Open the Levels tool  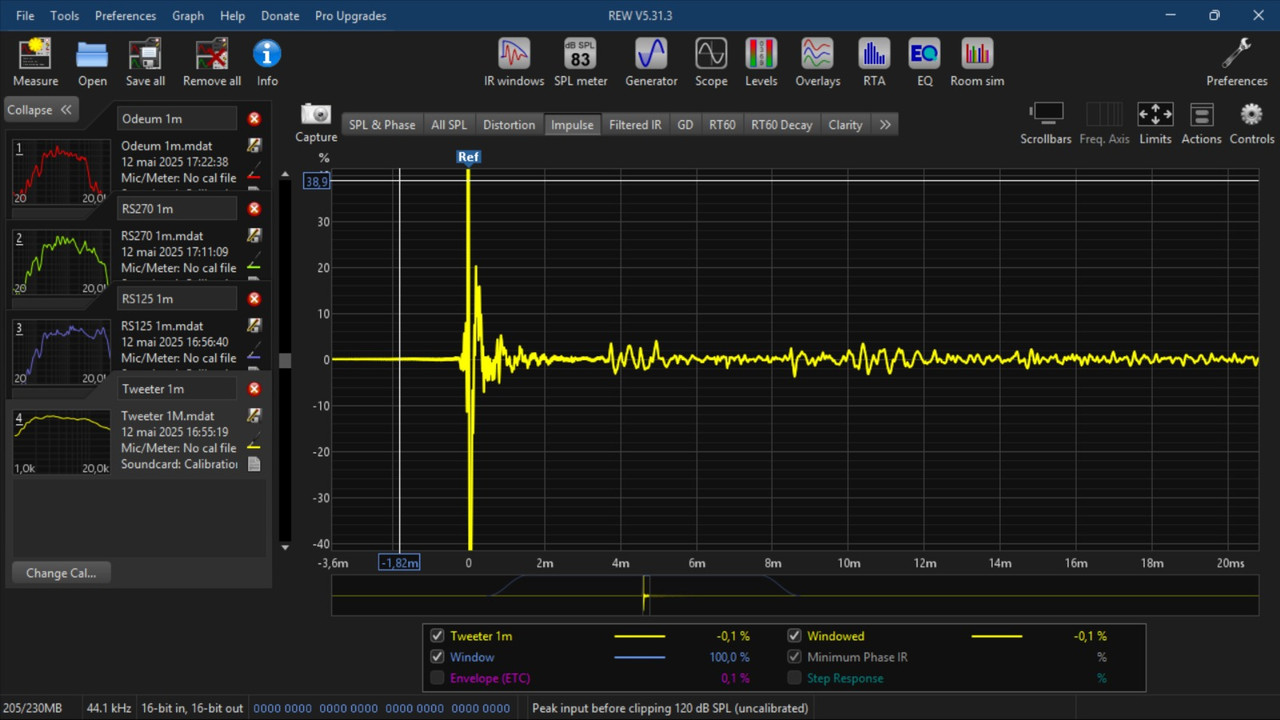coord(761,54)
